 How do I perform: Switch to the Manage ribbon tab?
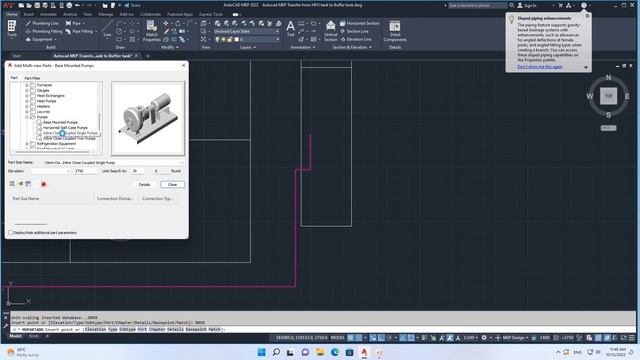tap(106, 14)
